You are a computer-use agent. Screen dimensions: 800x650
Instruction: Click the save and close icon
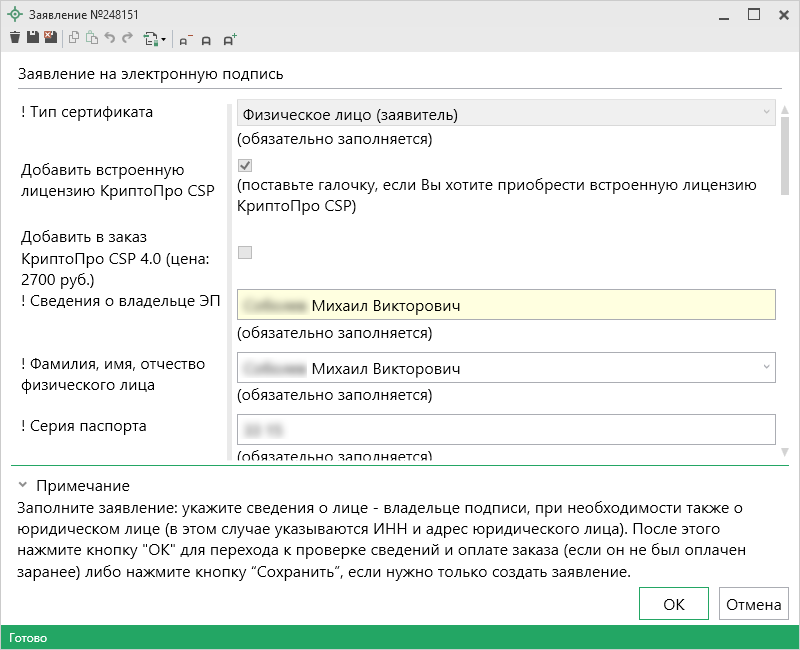pos(50,39)
